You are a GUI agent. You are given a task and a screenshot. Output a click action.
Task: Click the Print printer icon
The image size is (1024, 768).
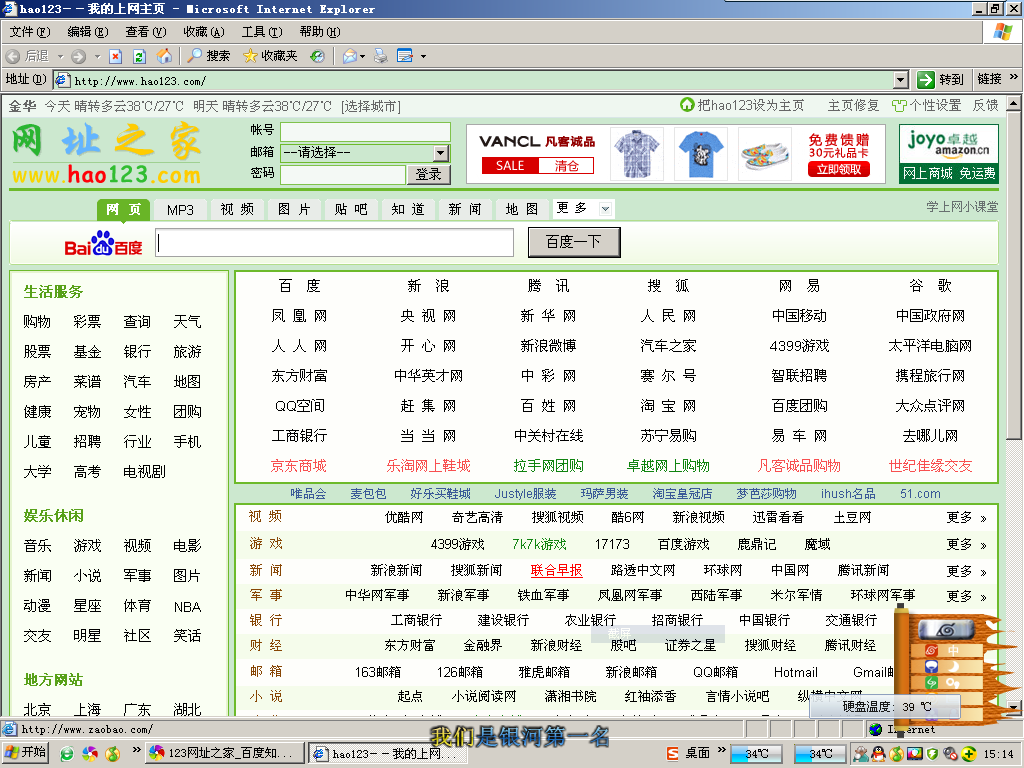381,56
